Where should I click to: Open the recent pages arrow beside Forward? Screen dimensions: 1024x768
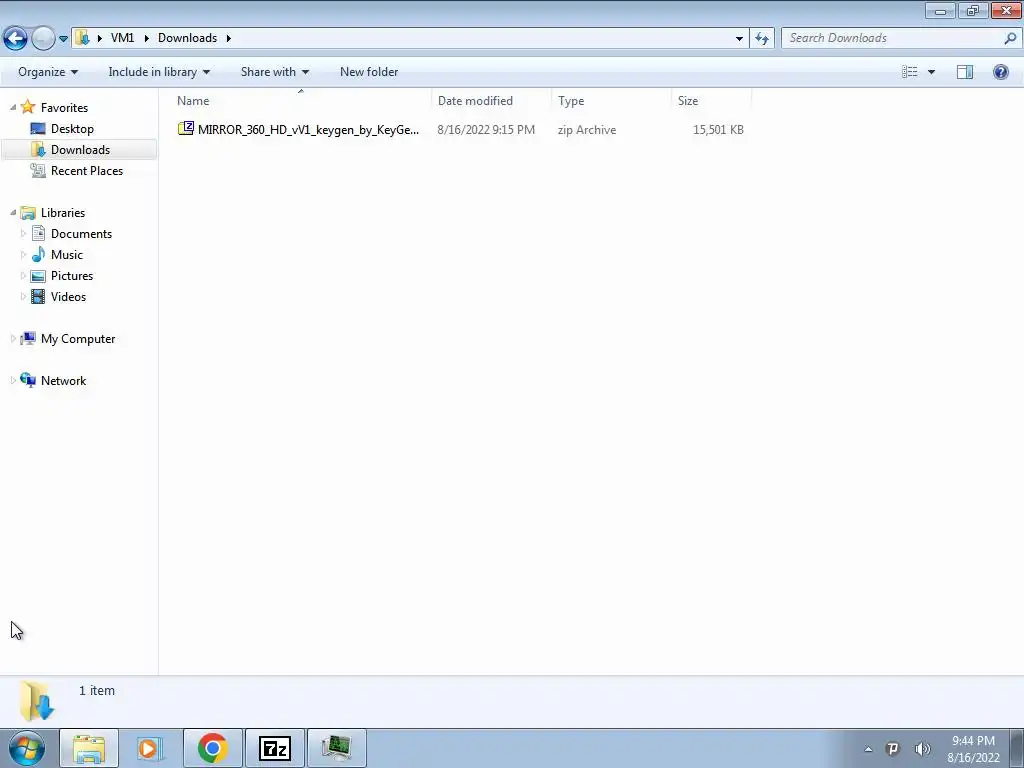pyautogui.click(x=63, y=39)
